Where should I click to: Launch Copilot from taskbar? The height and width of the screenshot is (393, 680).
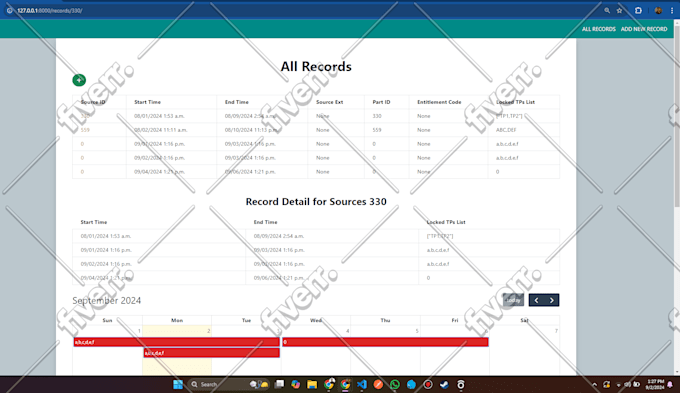tap(296, 384)
